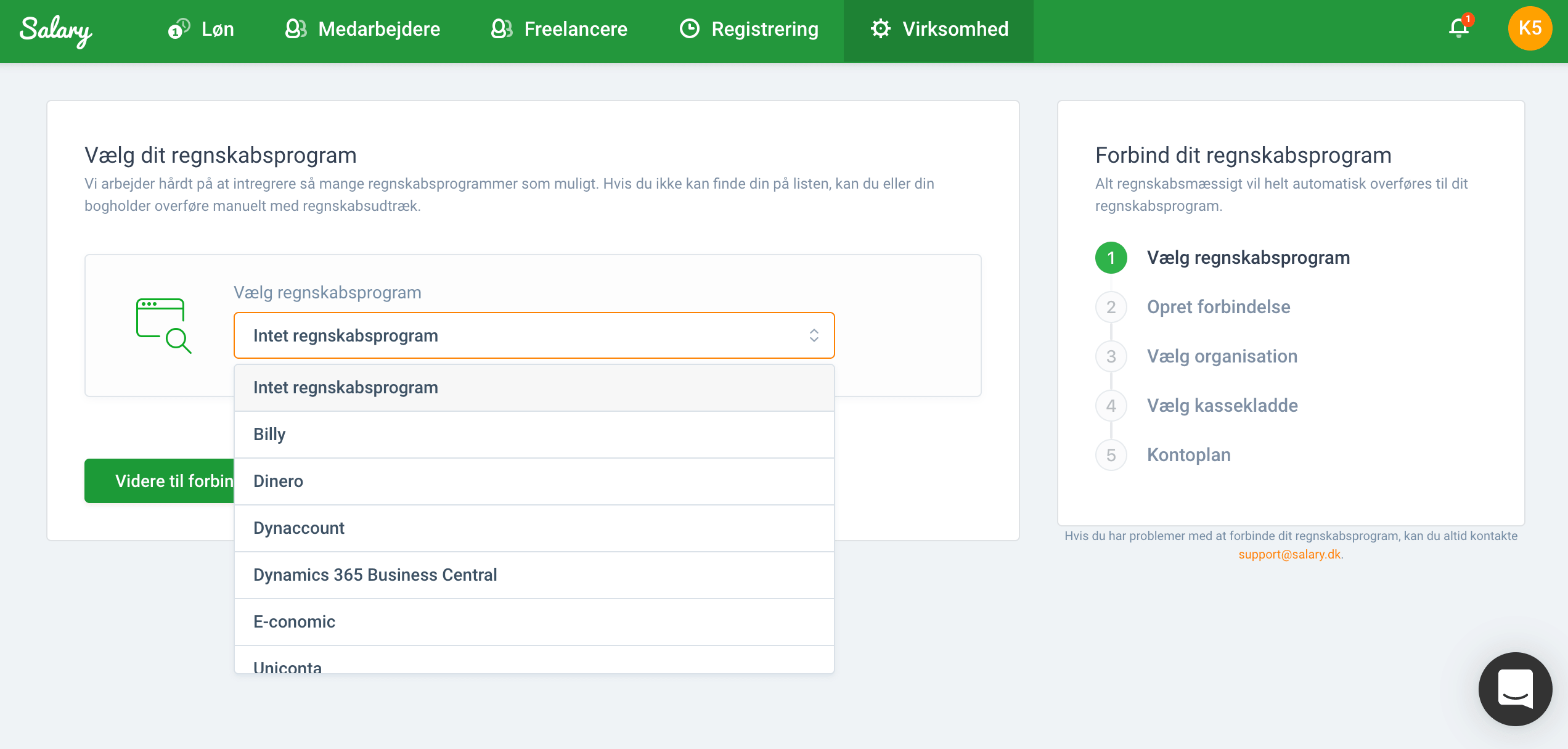Click the step 1 circle indicator
The image size is (1568, 749).
pos(1111,258)
